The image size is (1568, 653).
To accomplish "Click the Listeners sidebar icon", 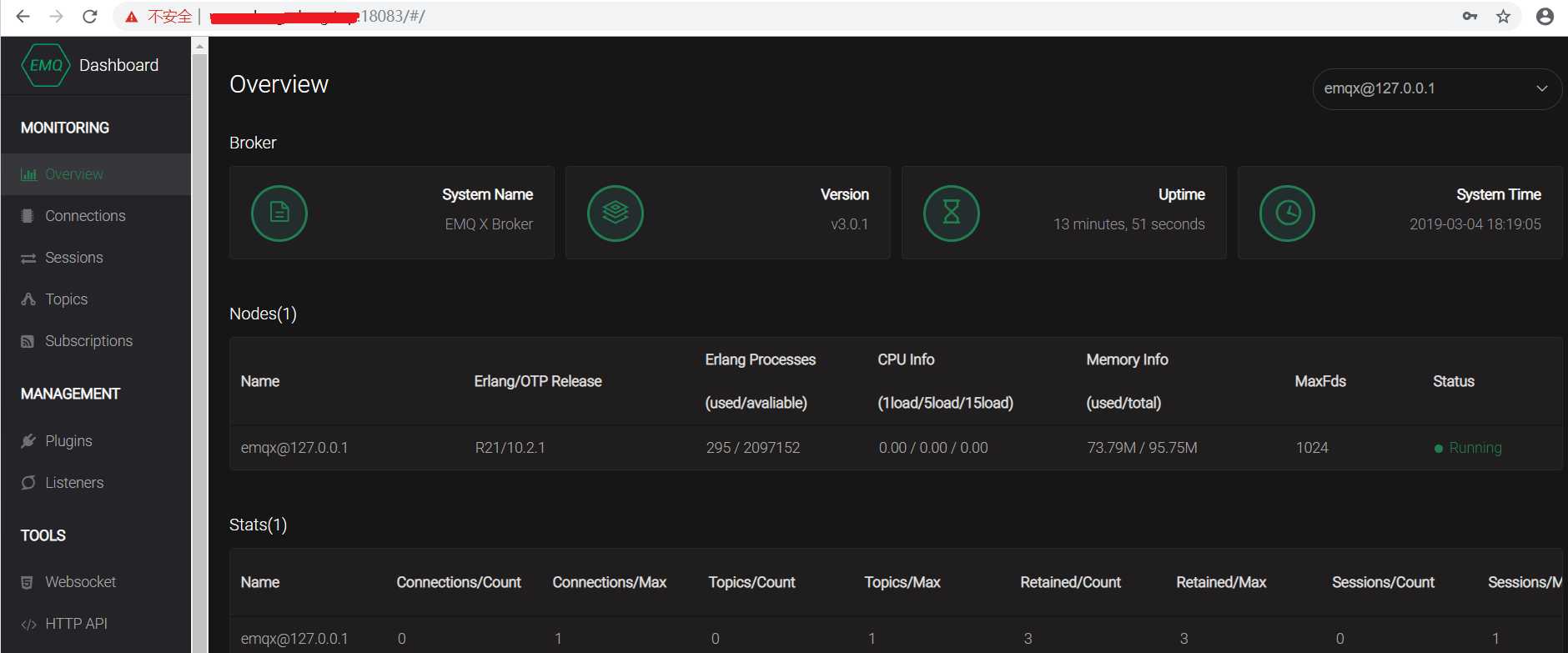I will pos(28,483).
